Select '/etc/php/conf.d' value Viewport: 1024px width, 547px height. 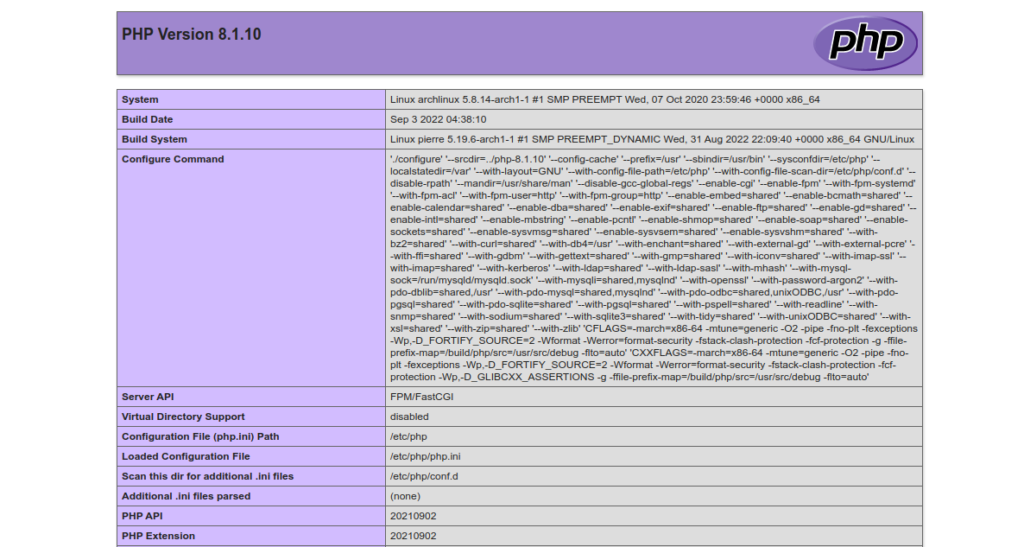pyautogui.click(x=424, y=477)
